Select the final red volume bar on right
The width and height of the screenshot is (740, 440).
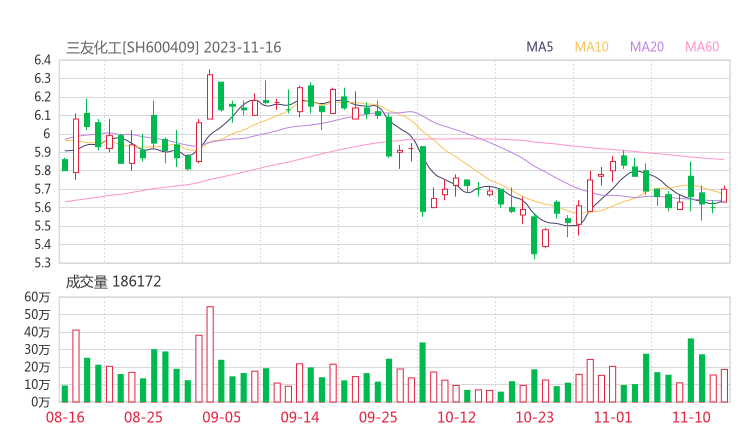tap(724, 386)
